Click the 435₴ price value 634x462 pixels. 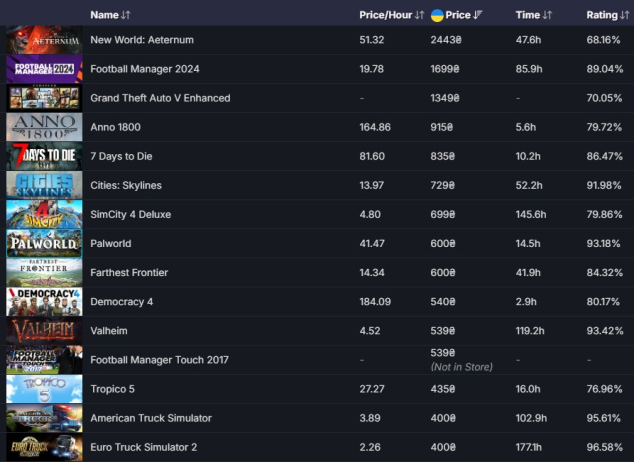[442, 389]
